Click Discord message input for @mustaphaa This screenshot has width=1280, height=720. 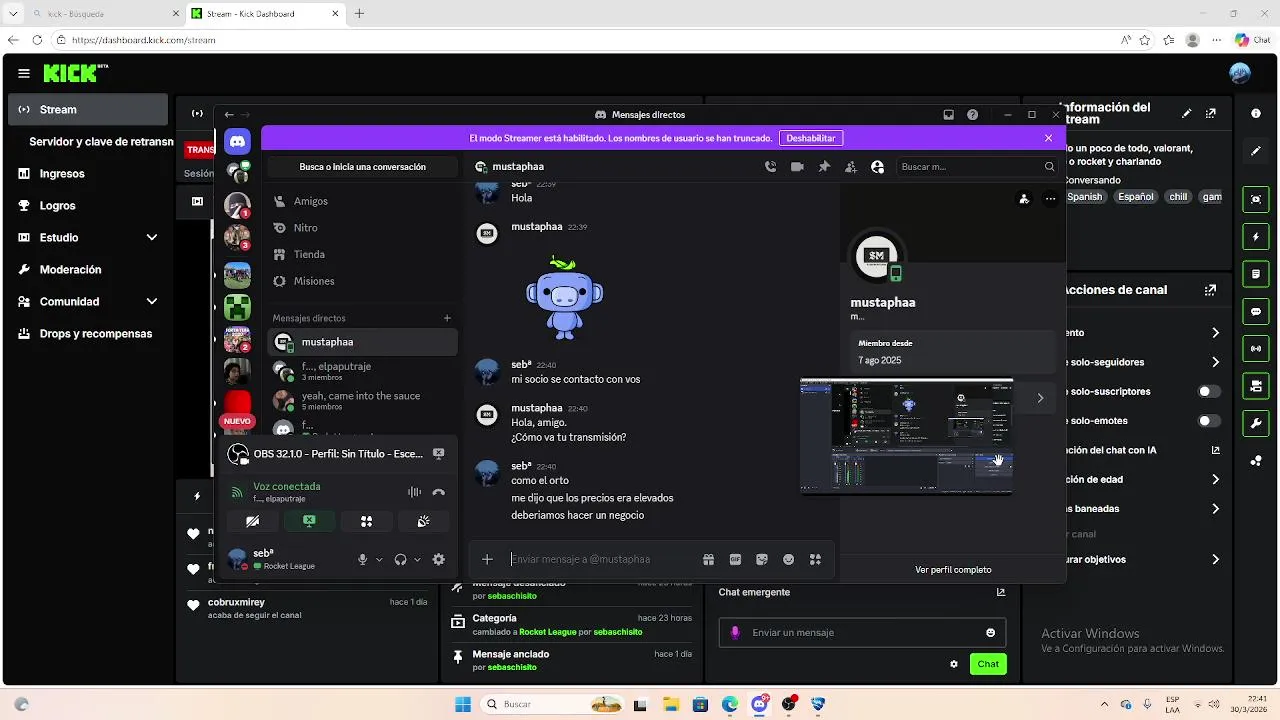(600, 560)
